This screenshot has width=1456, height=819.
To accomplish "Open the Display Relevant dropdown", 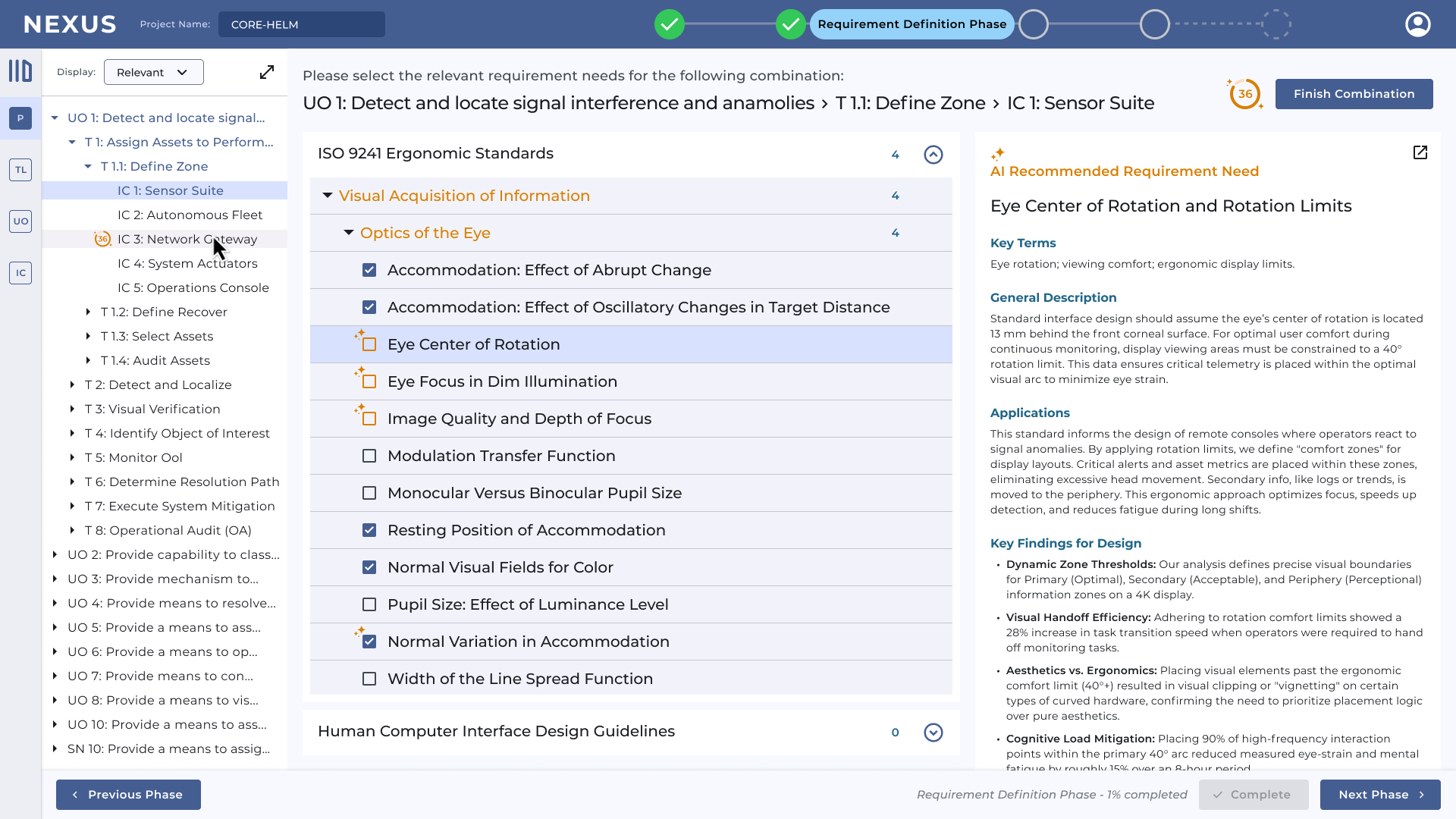I will click(153, 72).
